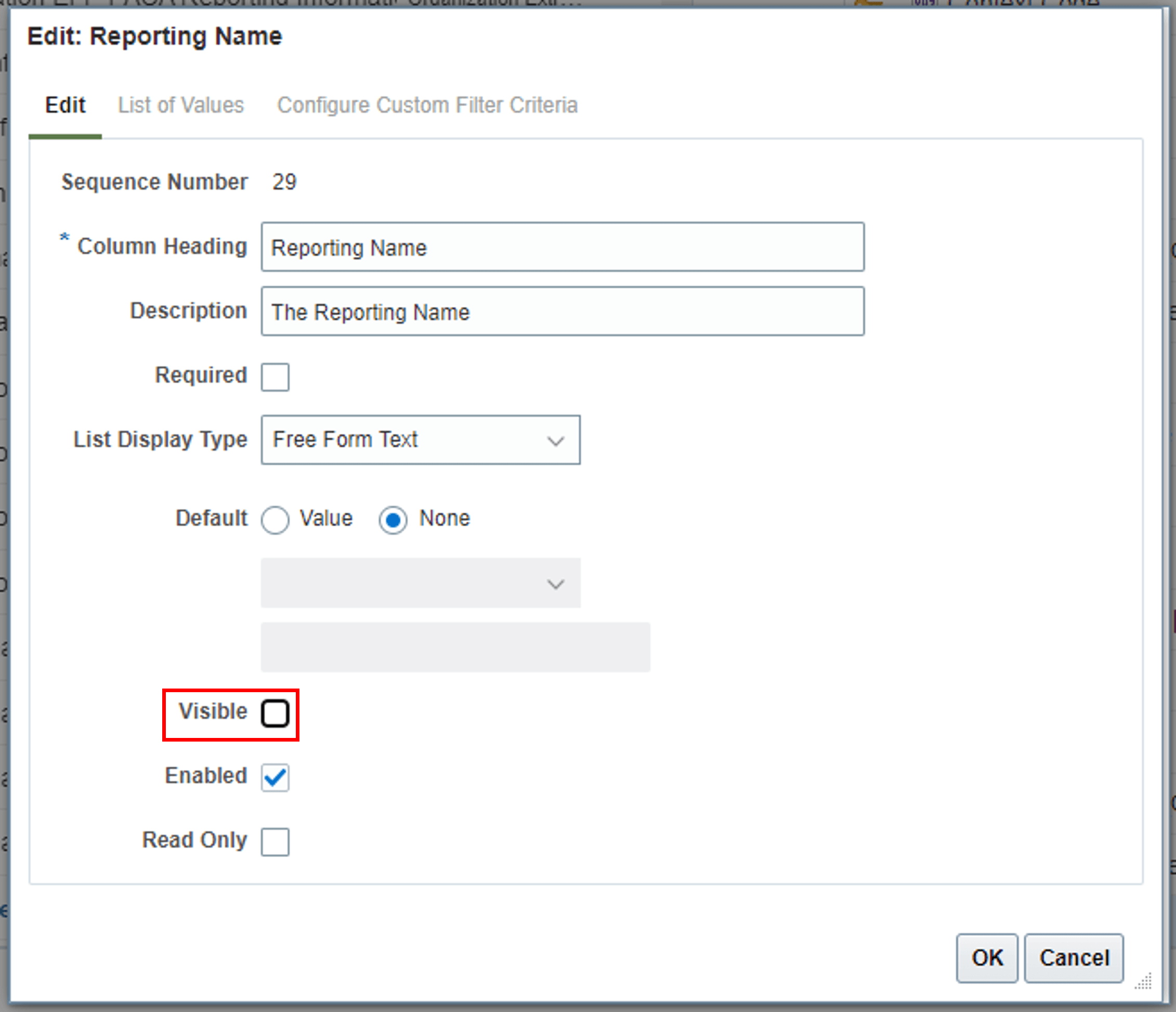
Task: Tick the Read Only checkbox
Action: (275, 842)
